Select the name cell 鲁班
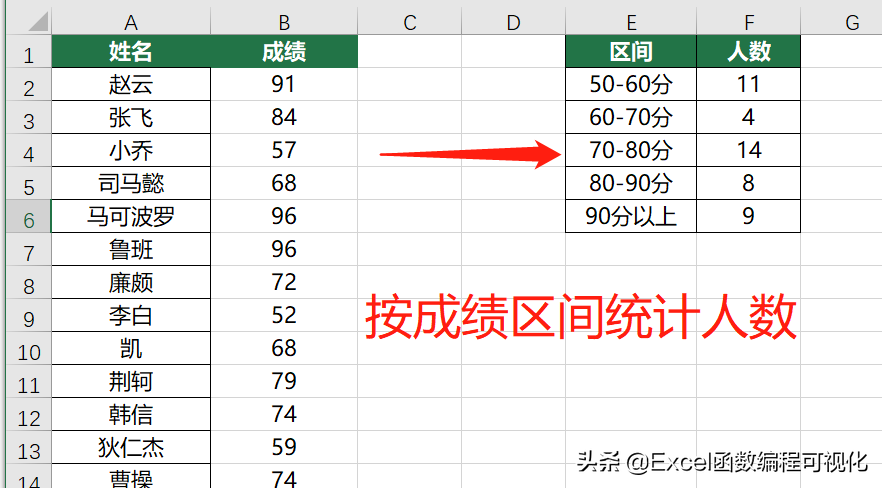 tap(131, 250)
